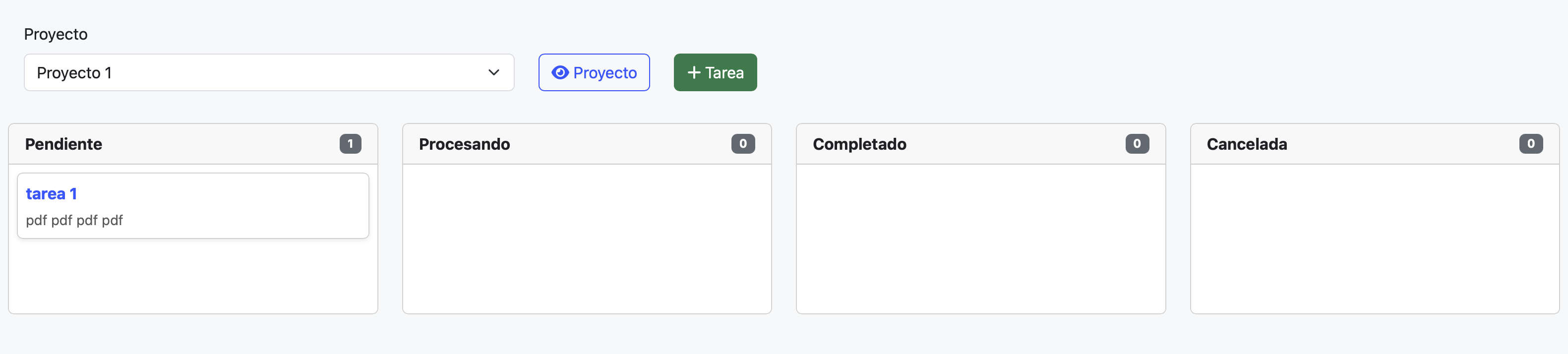Select the Cancelada column header

[x=1247, y=144]
